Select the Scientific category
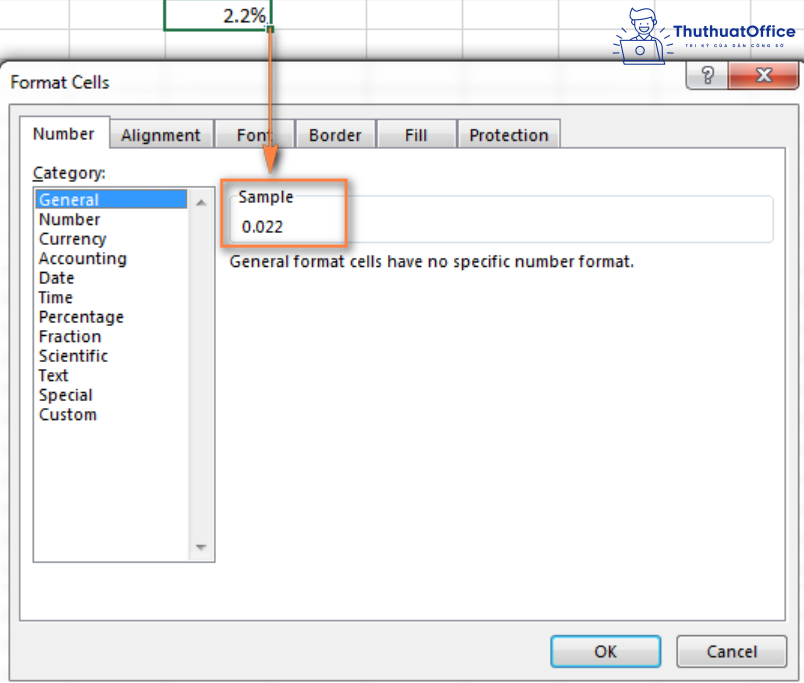Image resolution: width=804 pixels, height=683 pixels. tap(73, 356)
